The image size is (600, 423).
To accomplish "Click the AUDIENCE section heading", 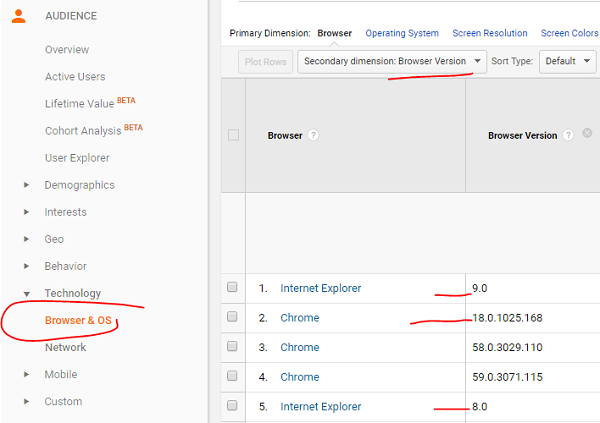I will pyautogui.click(x=71, y=16).
